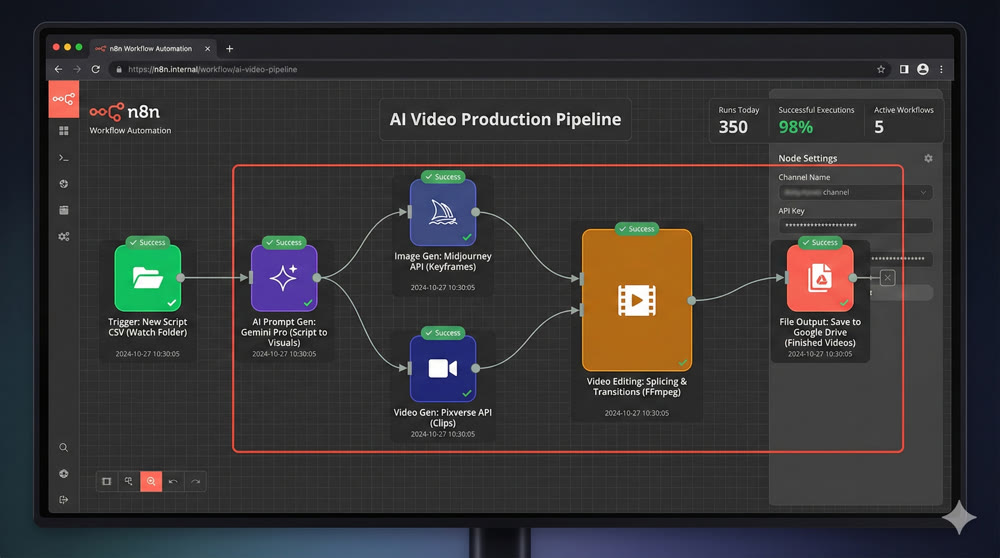The width and height of the screenshot is (1000, 558).
Task: Click the browser forward arrow
Action: click(x=77, y=69)
